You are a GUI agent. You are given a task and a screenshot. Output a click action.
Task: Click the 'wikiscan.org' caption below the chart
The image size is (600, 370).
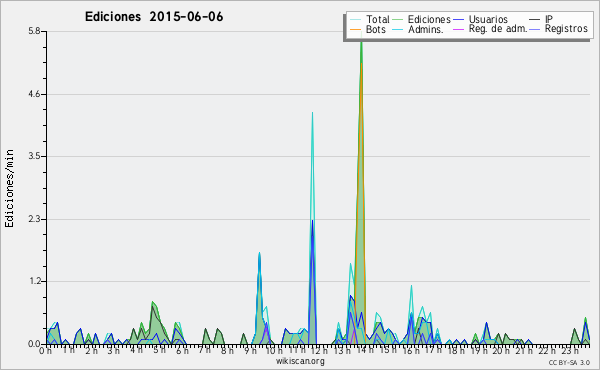click(x=300, y=361)
